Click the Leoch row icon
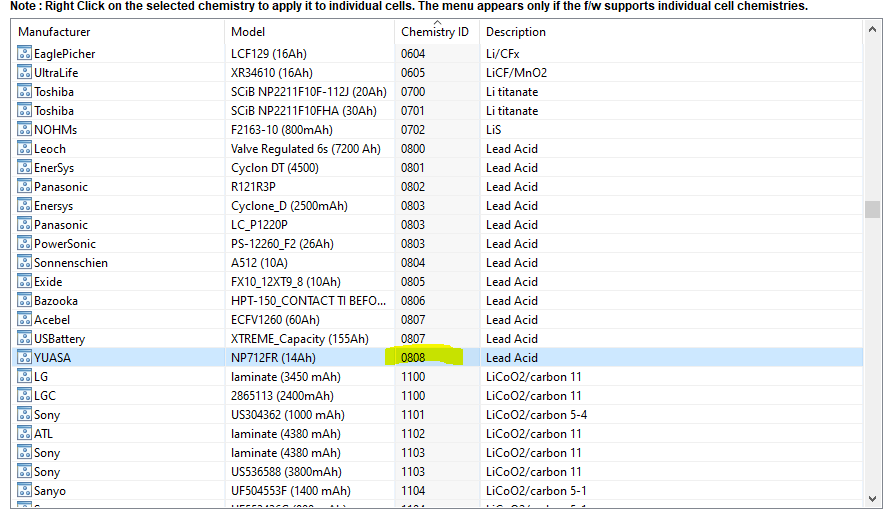This screenshot has height=520, width=892. 24,148
